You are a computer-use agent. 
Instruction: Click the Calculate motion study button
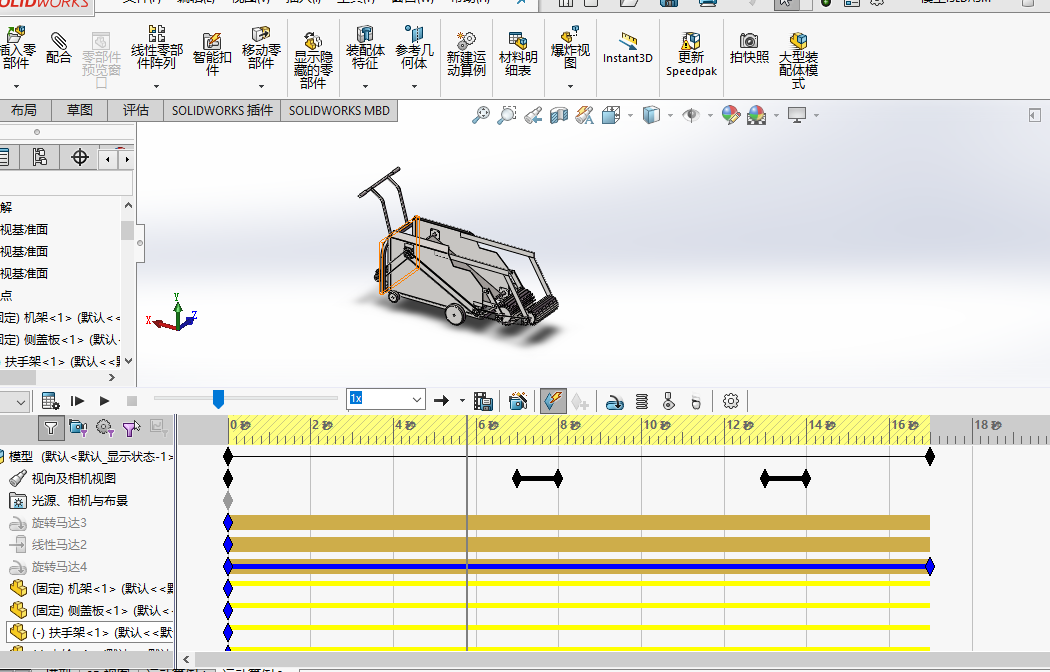[50, 401]
